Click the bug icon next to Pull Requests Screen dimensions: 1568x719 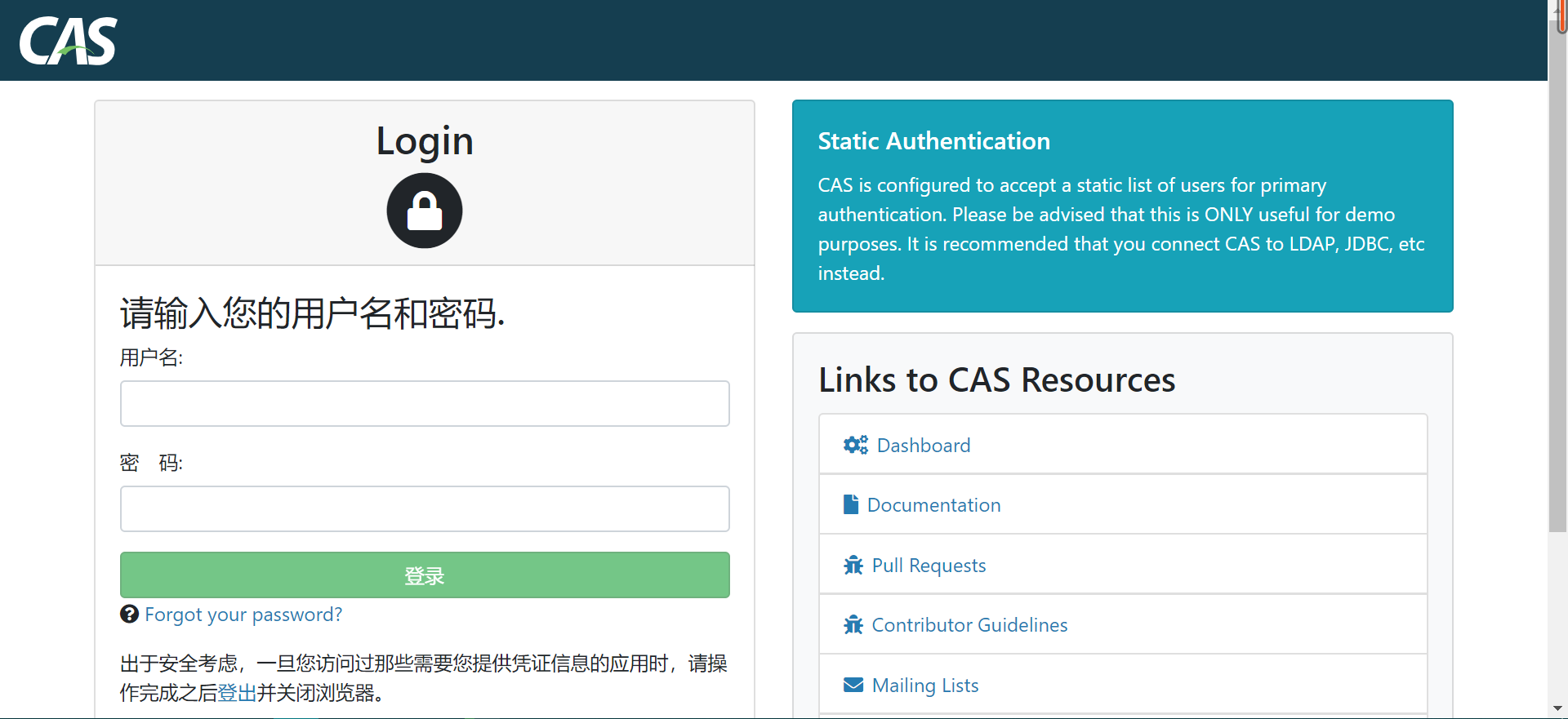[853, 565]
